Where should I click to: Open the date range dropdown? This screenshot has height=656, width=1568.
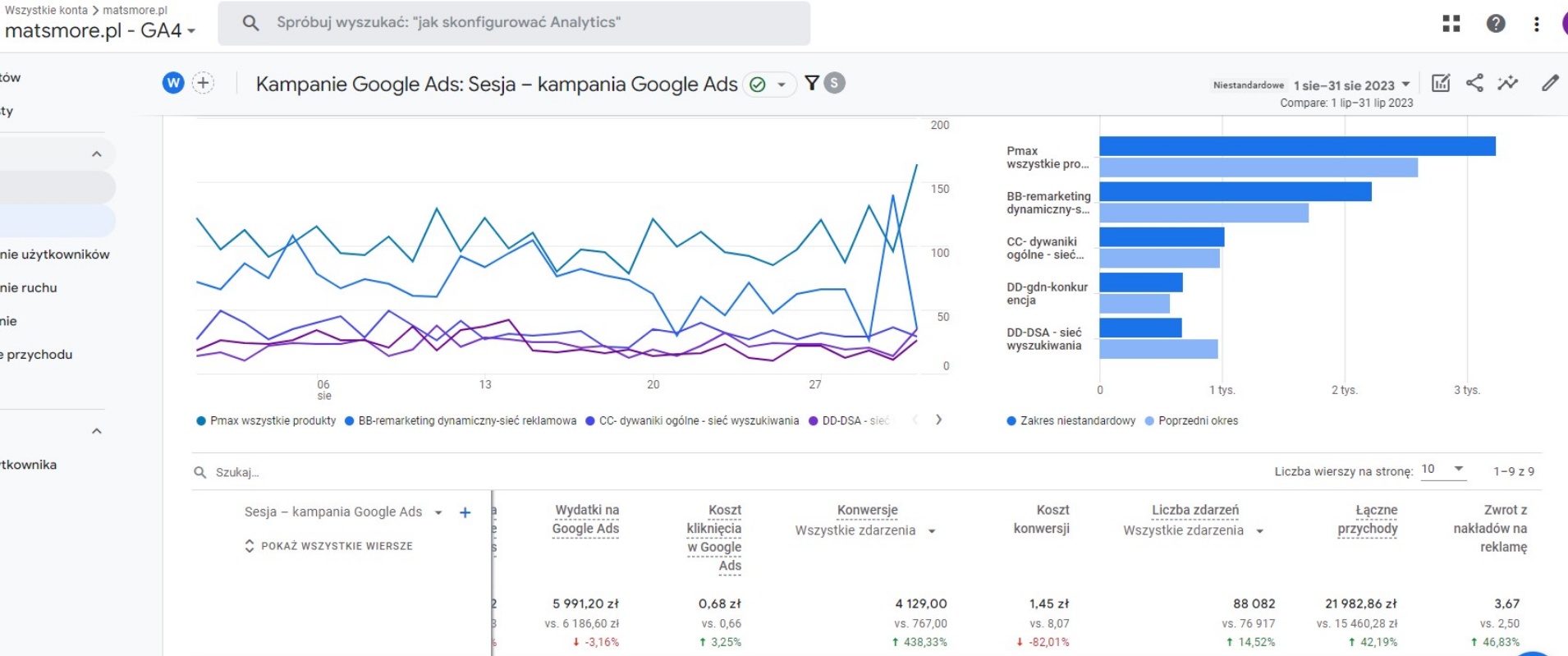click(x=1351, y=85)
